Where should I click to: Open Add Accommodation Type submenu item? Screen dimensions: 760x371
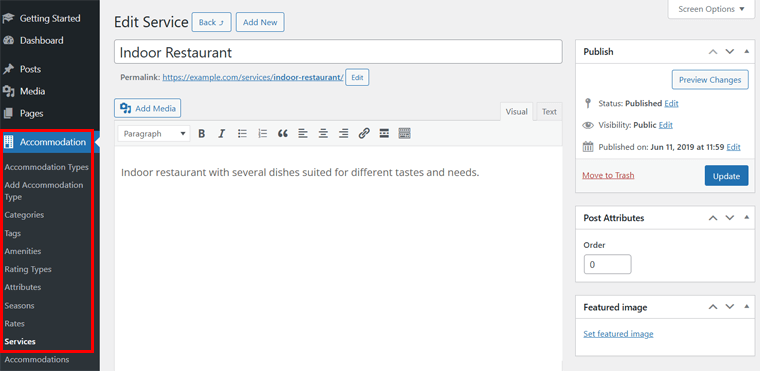[44, 191]
